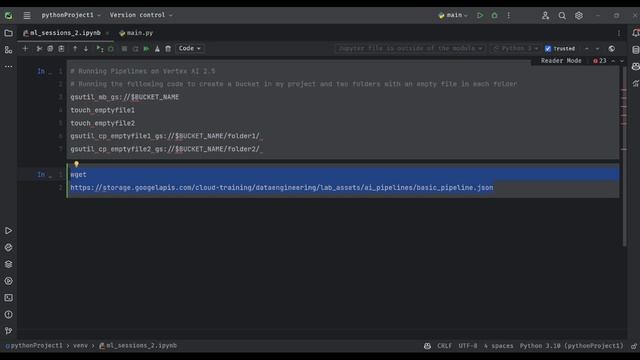640x360 pixels.
Task: Cut the selected notebook cell
Action: point(39,49)
